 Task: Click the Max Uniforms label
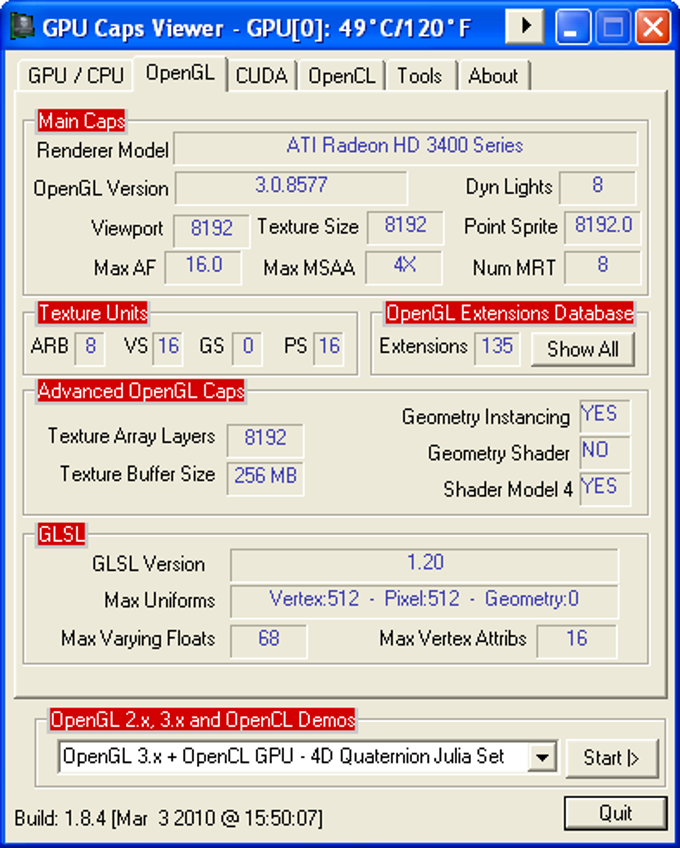[x=160, y=601]
